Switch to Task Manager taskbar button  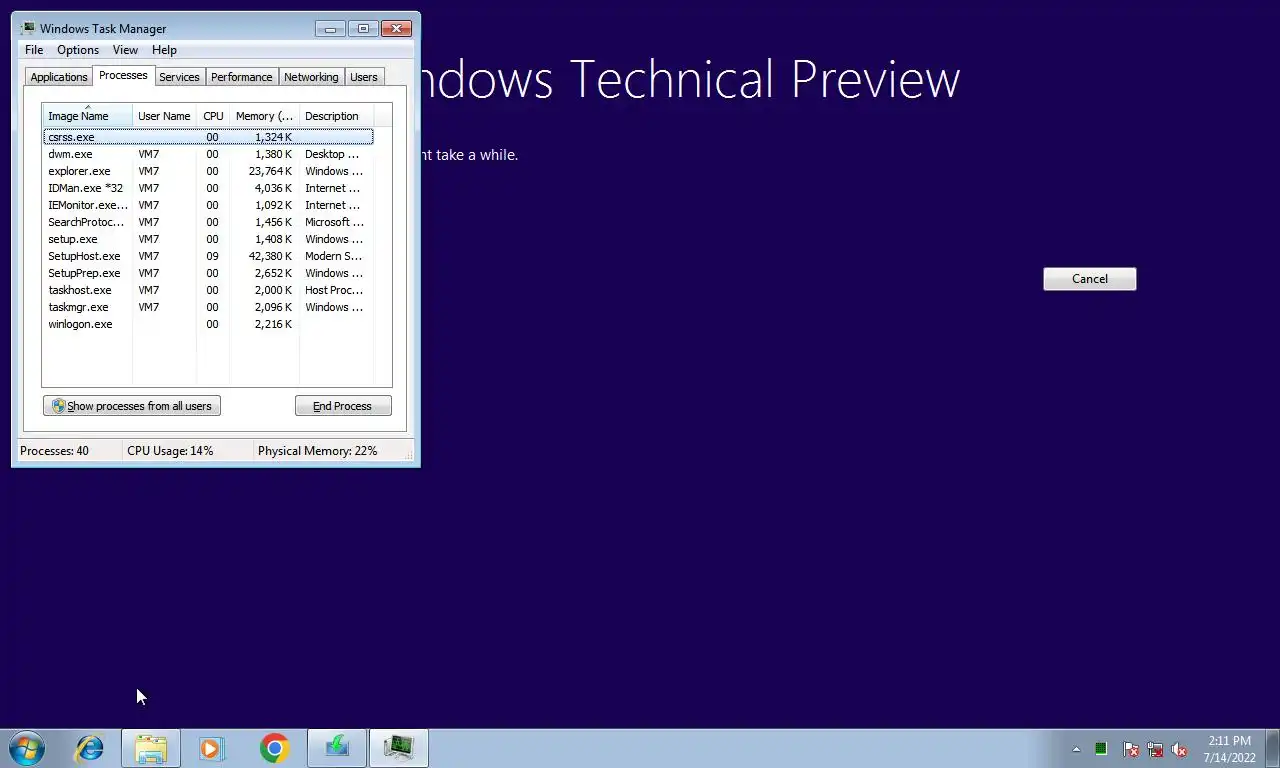[399, 748]
